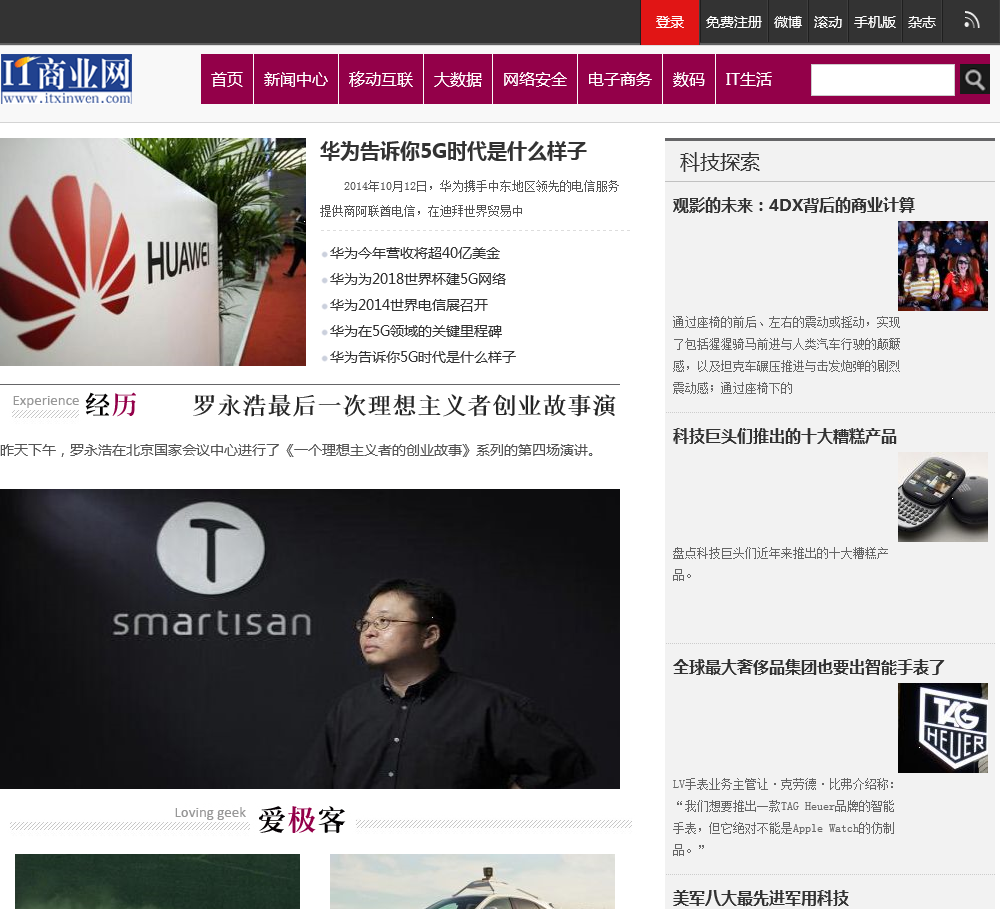Open 美军八大最先进军用科技 article

[760, 898]
